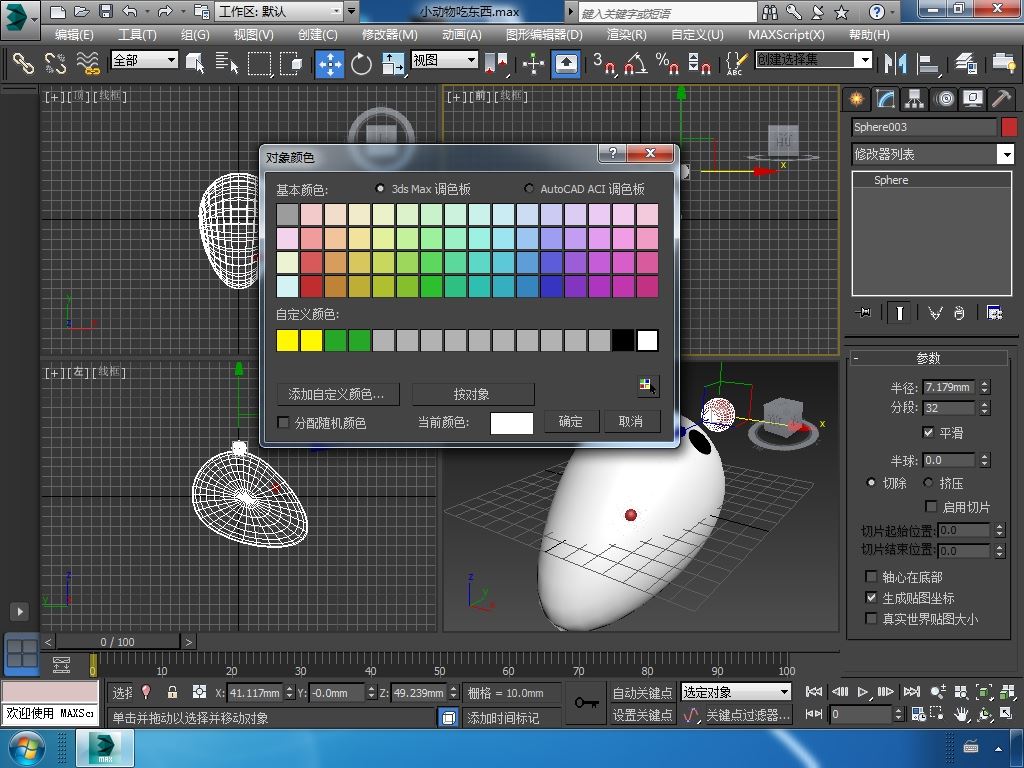Open the 视图 reference coordinate dropdown
This screenshot has height=768, width=1024.
tap(444, 60)
